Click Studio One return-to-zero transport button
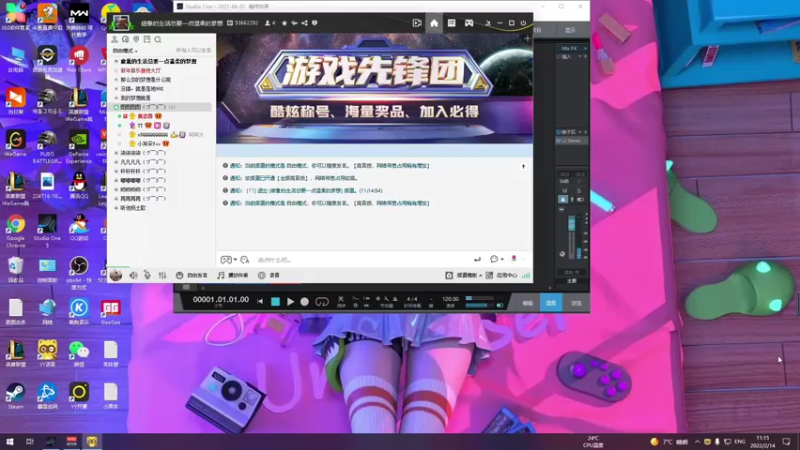Screen dimensions: 800x450 tap(260, 302)
